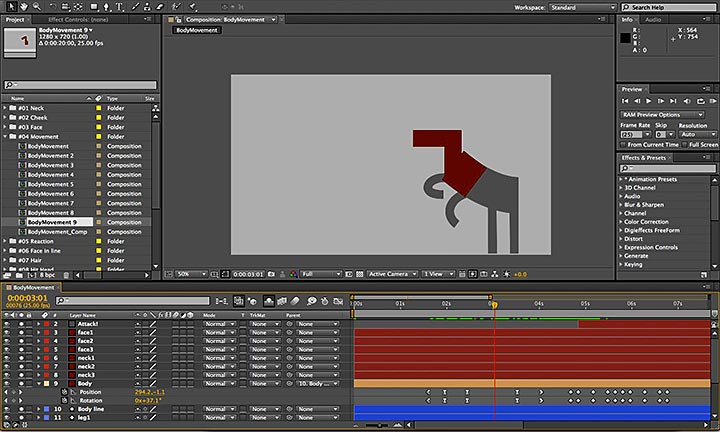The width and height of the screenshot is (720, 432).
Task: Hide the face1 layer eye icon
Action: [x=6, y=332]
